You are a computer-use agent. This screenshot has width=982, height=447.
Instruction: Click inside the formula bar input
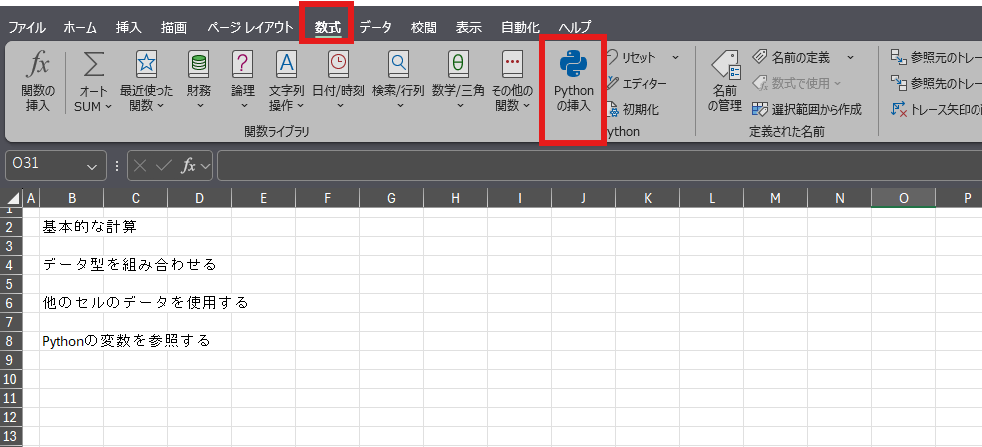[599, 166]
